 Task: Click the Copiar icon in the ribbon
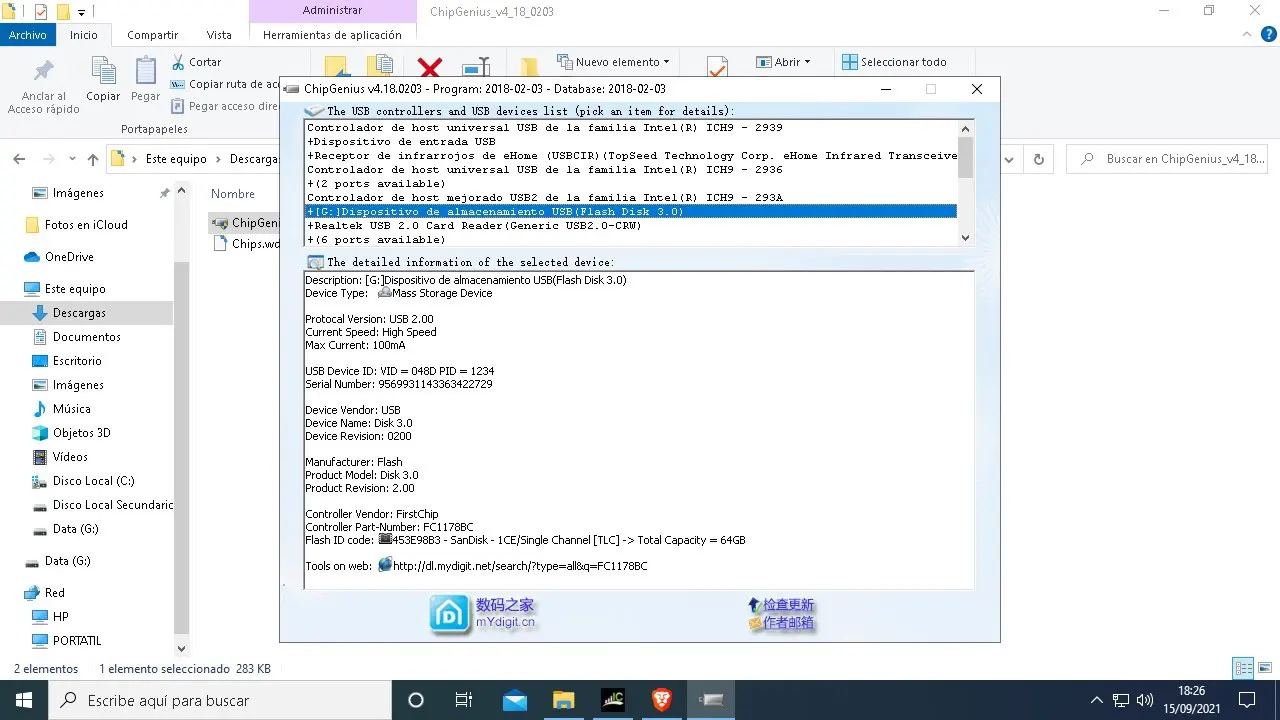click(x=103, y=71)
